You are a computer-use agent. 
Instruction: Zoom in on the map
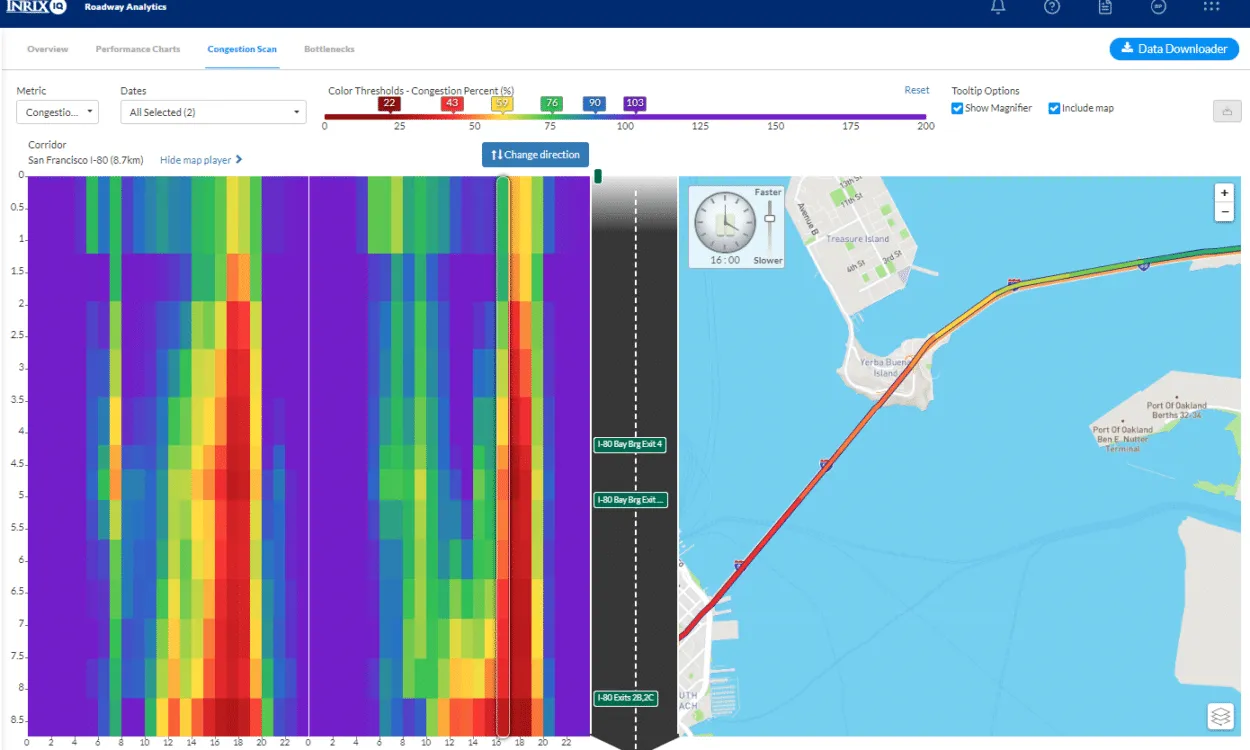[x=1224, y=193]
